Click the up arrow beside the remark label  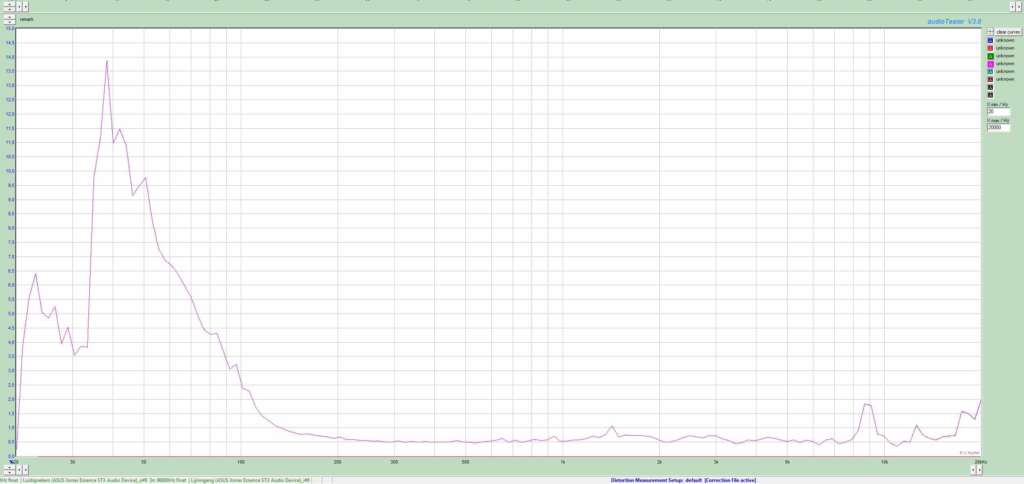click(9, 17)
